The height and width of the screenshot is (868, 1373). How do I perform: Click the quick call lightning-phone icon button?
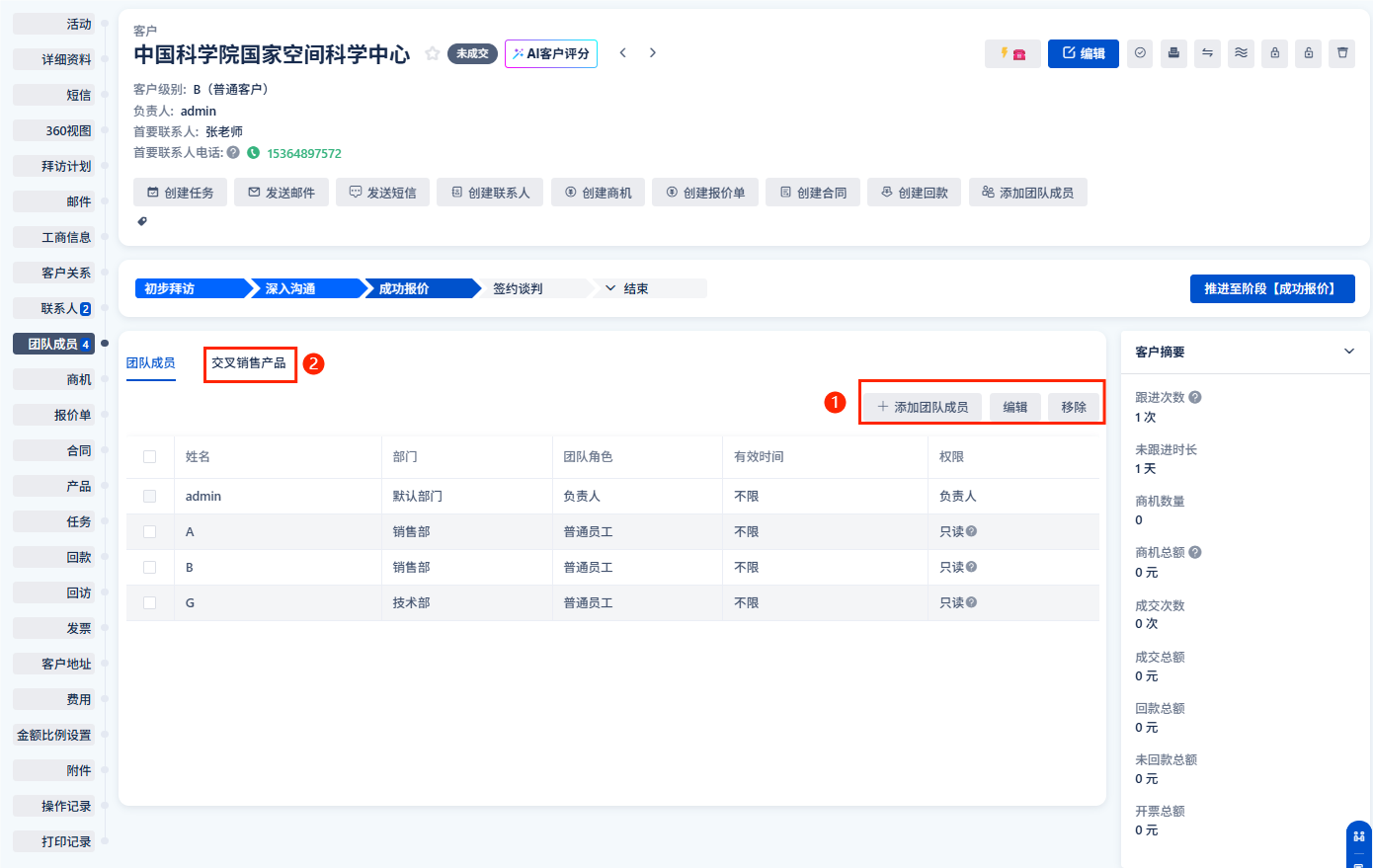1012,53
